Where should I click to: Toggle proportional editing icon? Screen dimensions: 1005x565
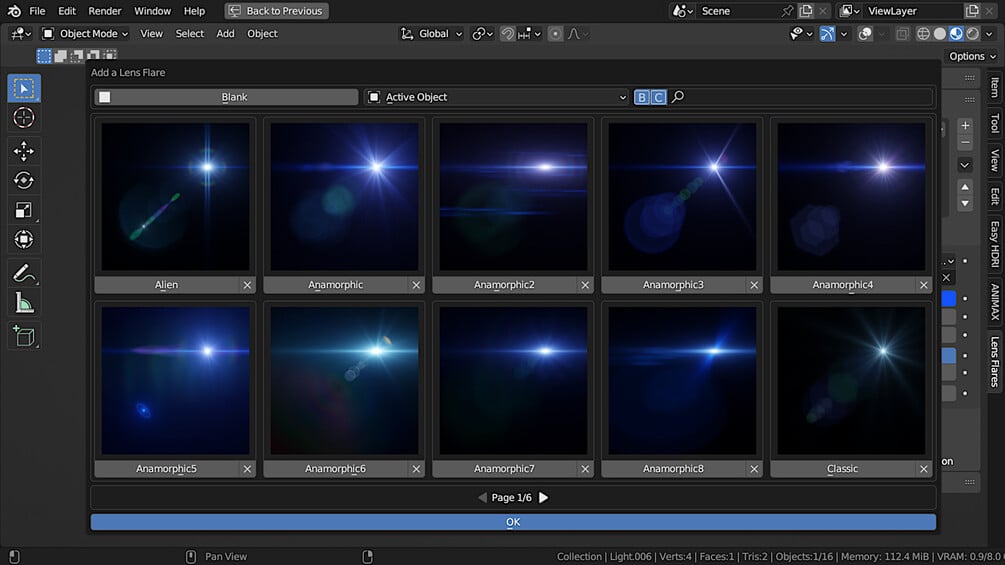pos(556,33)
